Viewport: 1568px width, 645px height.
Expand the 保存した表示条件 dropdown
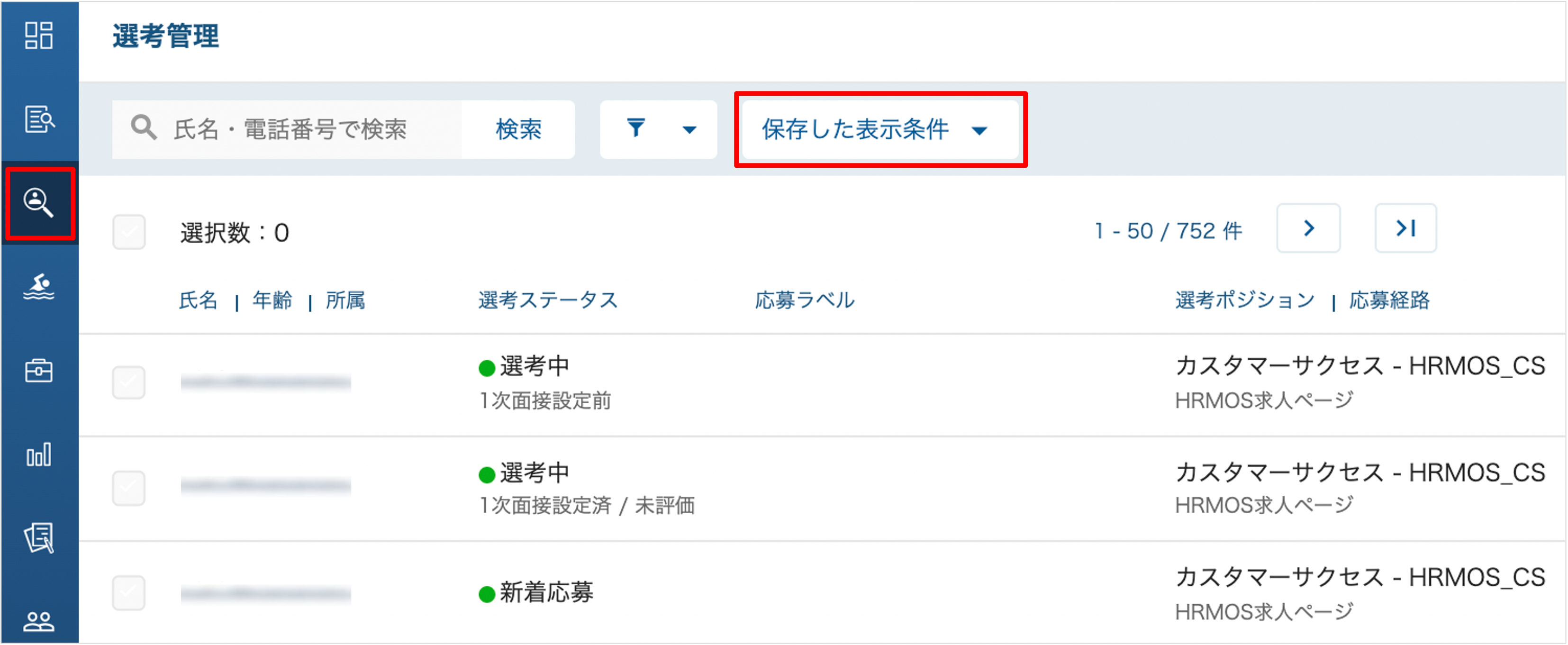pos(880,129)
